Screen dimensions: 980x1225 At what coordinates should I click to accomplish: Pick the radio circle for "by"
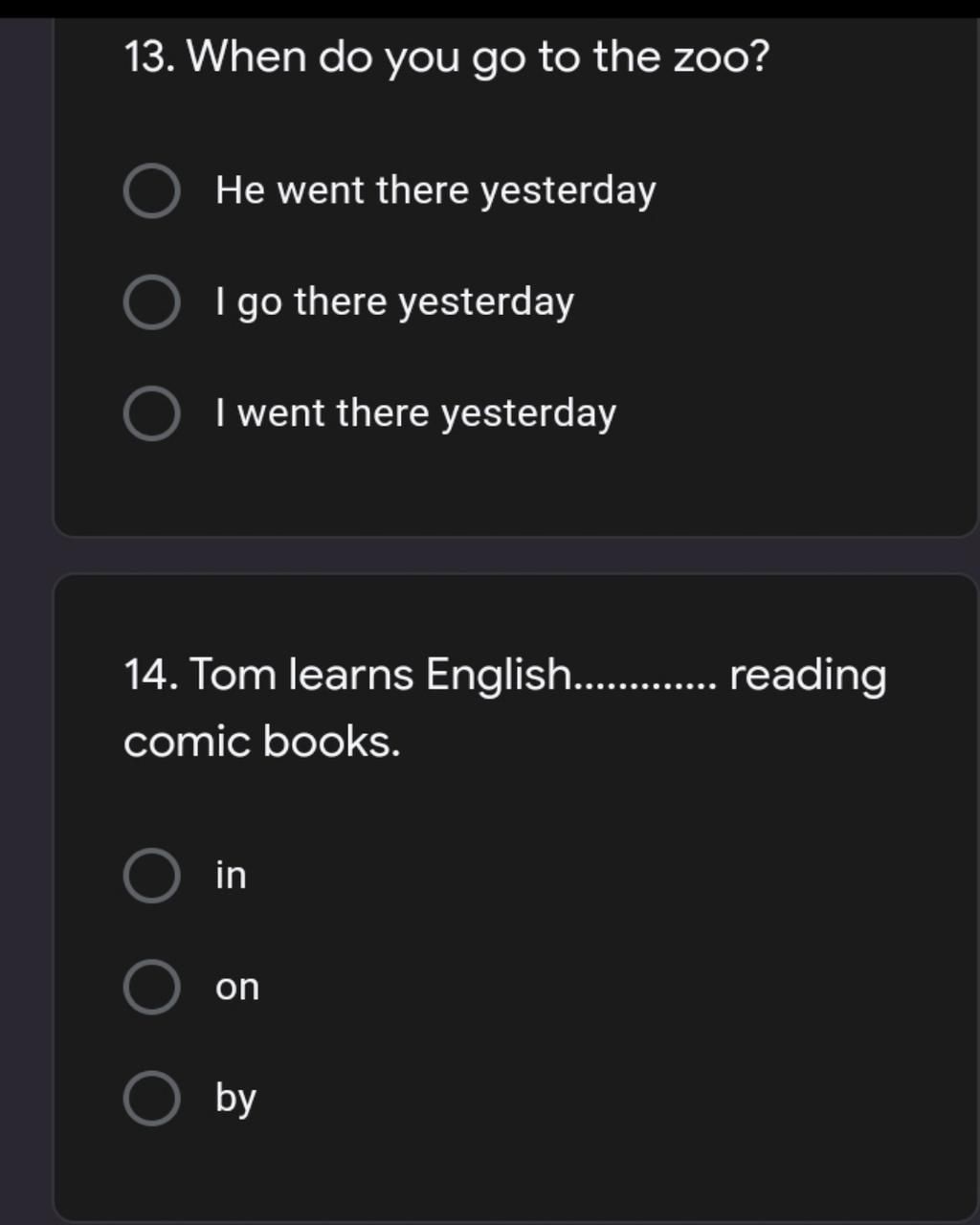[151, 1098]
